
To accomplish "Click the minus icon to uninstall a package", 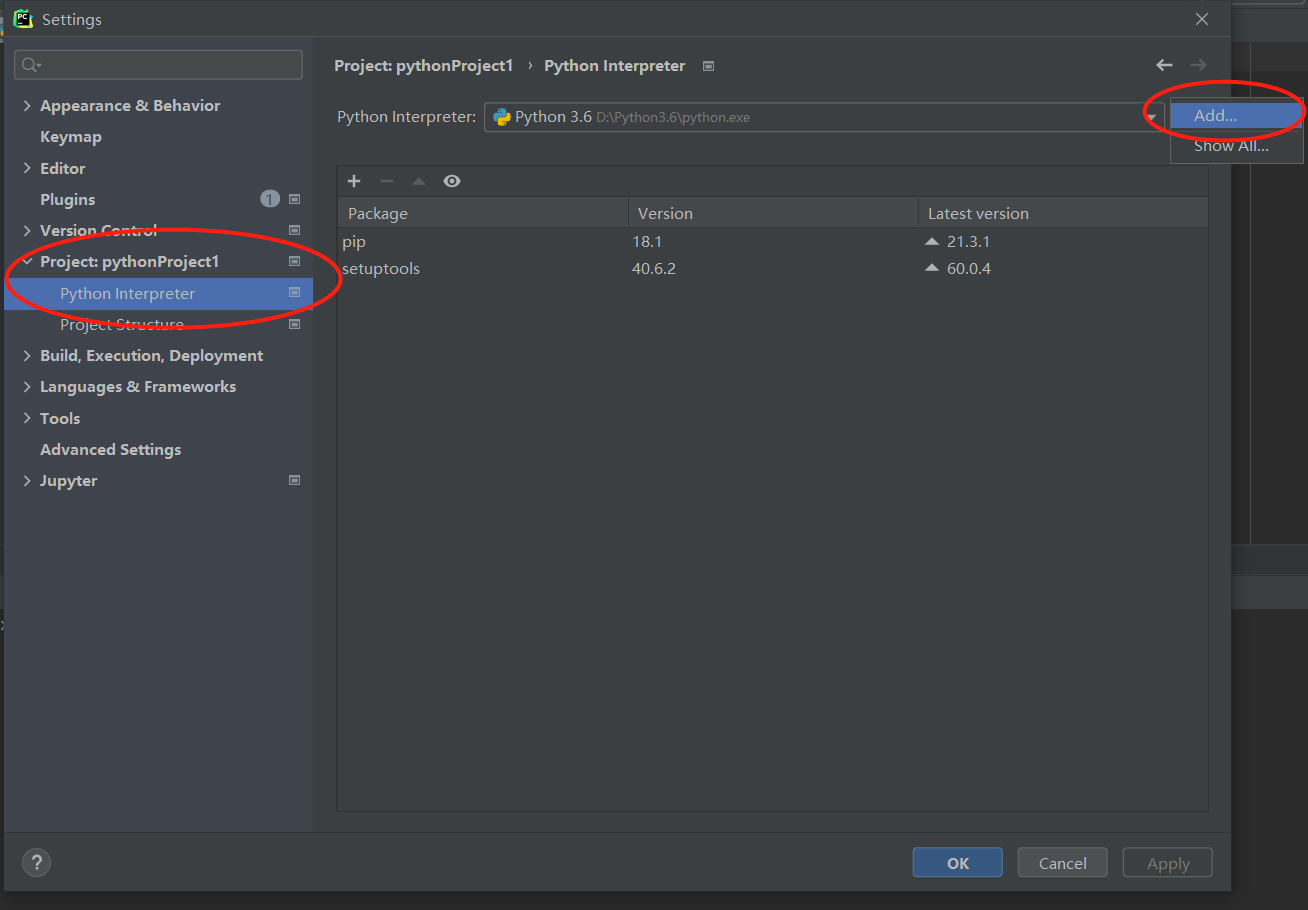I will (387, 181).
